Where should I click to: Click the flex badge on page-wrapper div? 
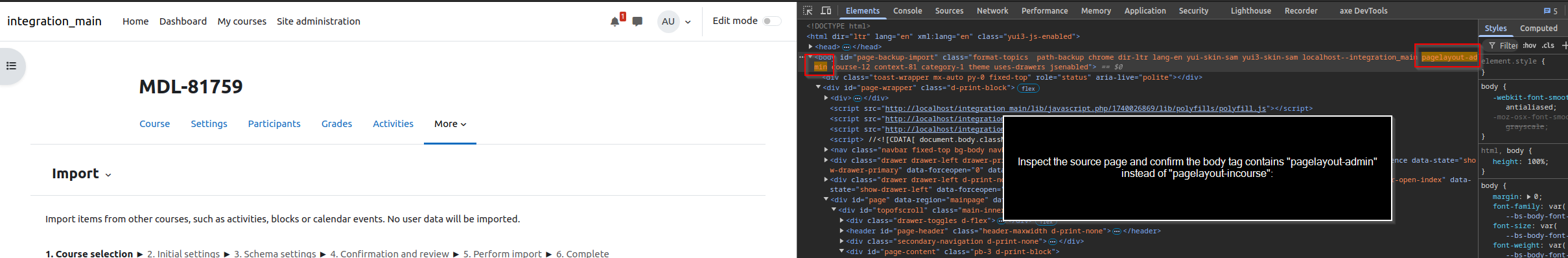pyautogui.click(x=1028, y=88)
